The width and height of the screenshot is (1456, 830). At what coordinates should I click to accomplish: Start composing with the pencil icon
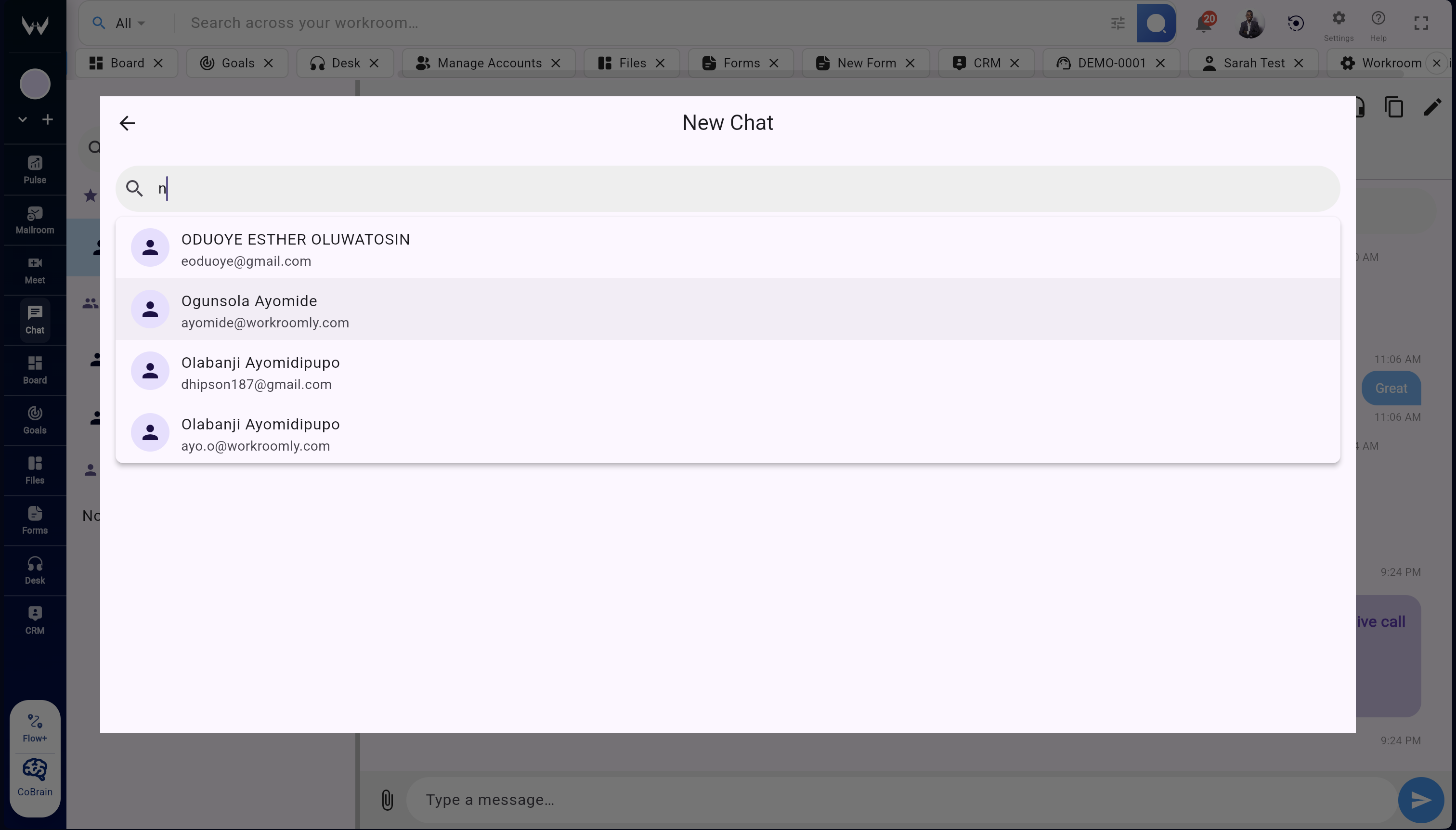click(x=1432, y=106)
